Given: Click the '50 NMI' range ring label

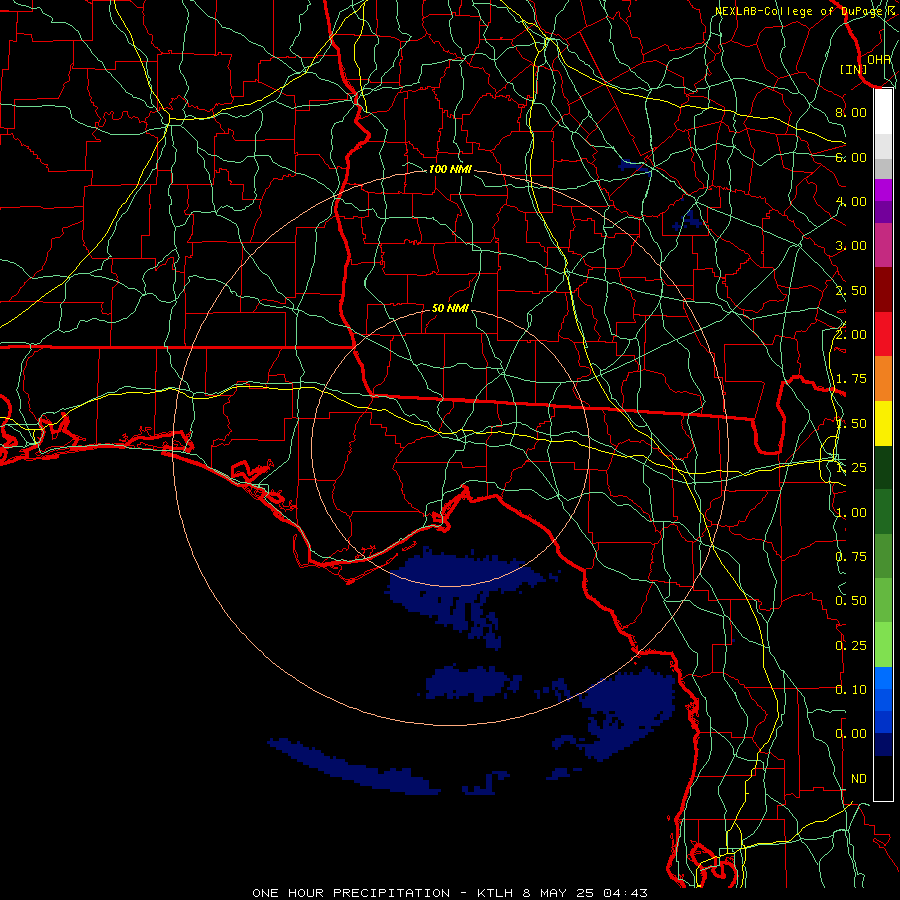Looking at the screenshot, I should pos(450,308).
